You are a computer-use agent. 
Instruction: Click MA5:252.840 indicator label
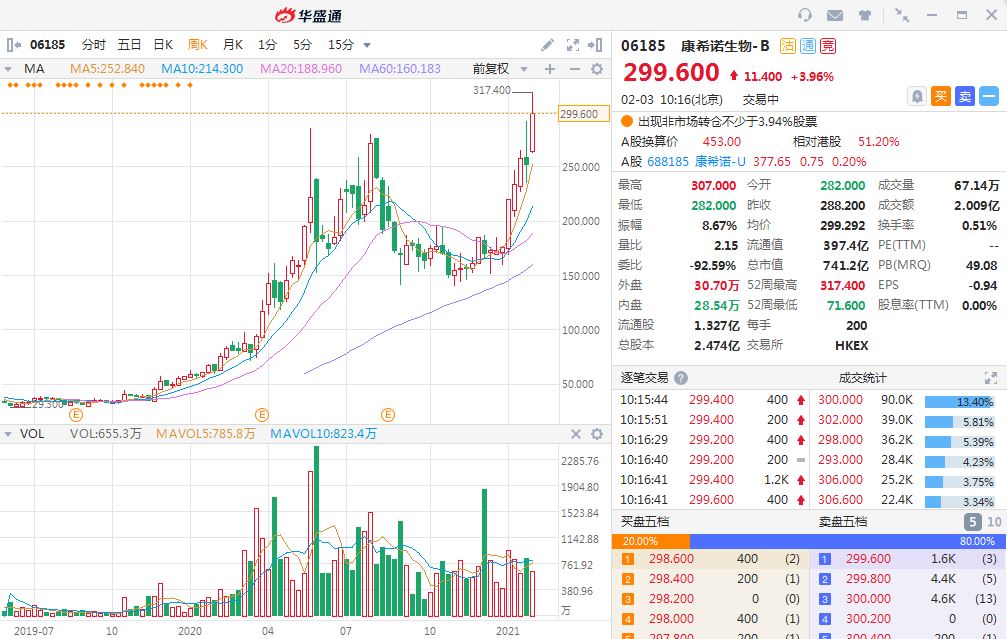pyautogui.click(x=107, y=69)
